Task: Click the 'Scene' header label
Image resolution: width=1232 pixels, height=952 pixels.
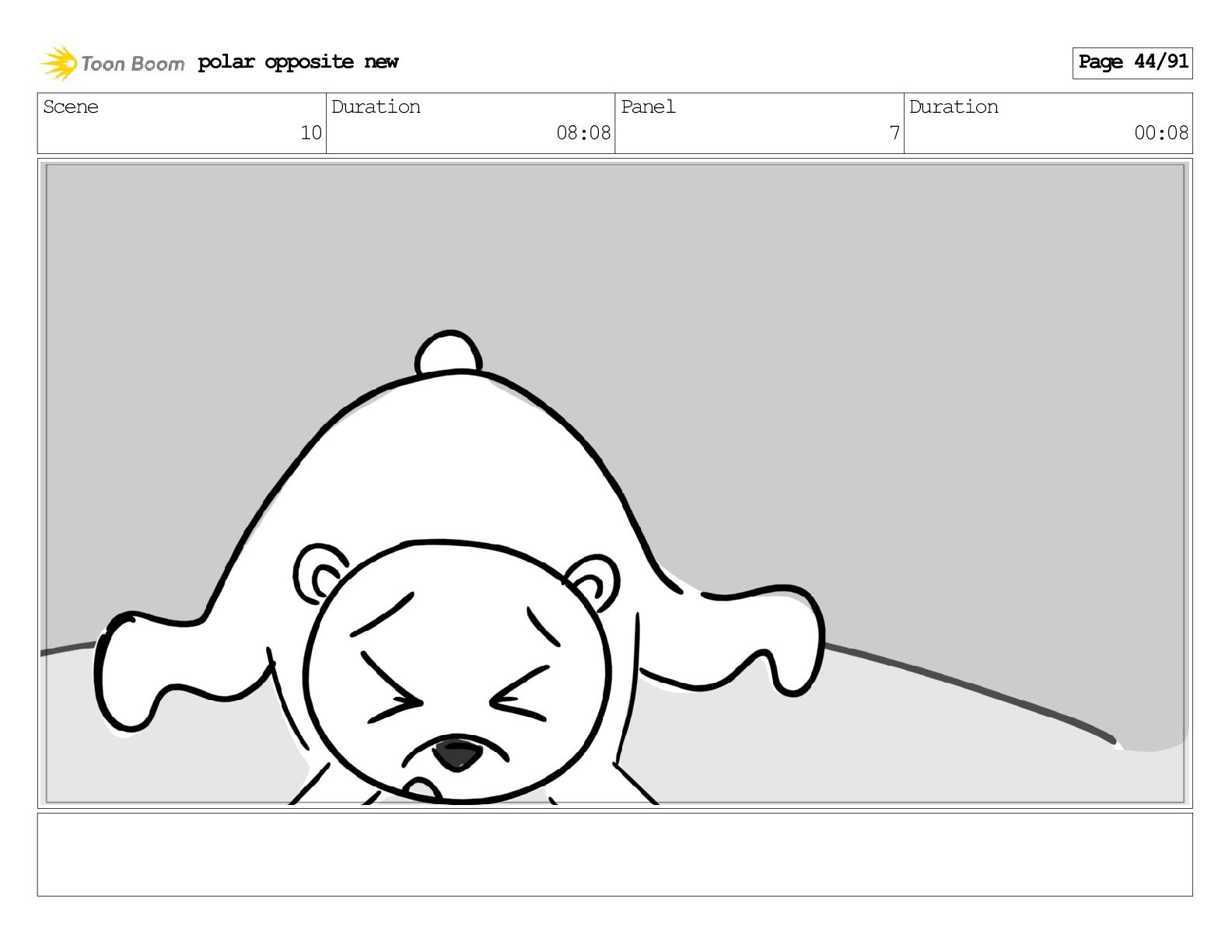Action: tap(71, 107)
